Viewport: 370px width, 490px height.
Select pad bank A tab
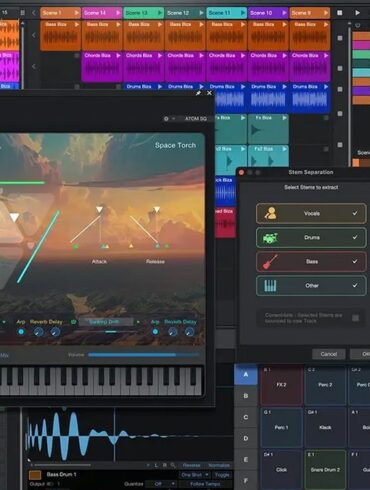coord(246,375)
